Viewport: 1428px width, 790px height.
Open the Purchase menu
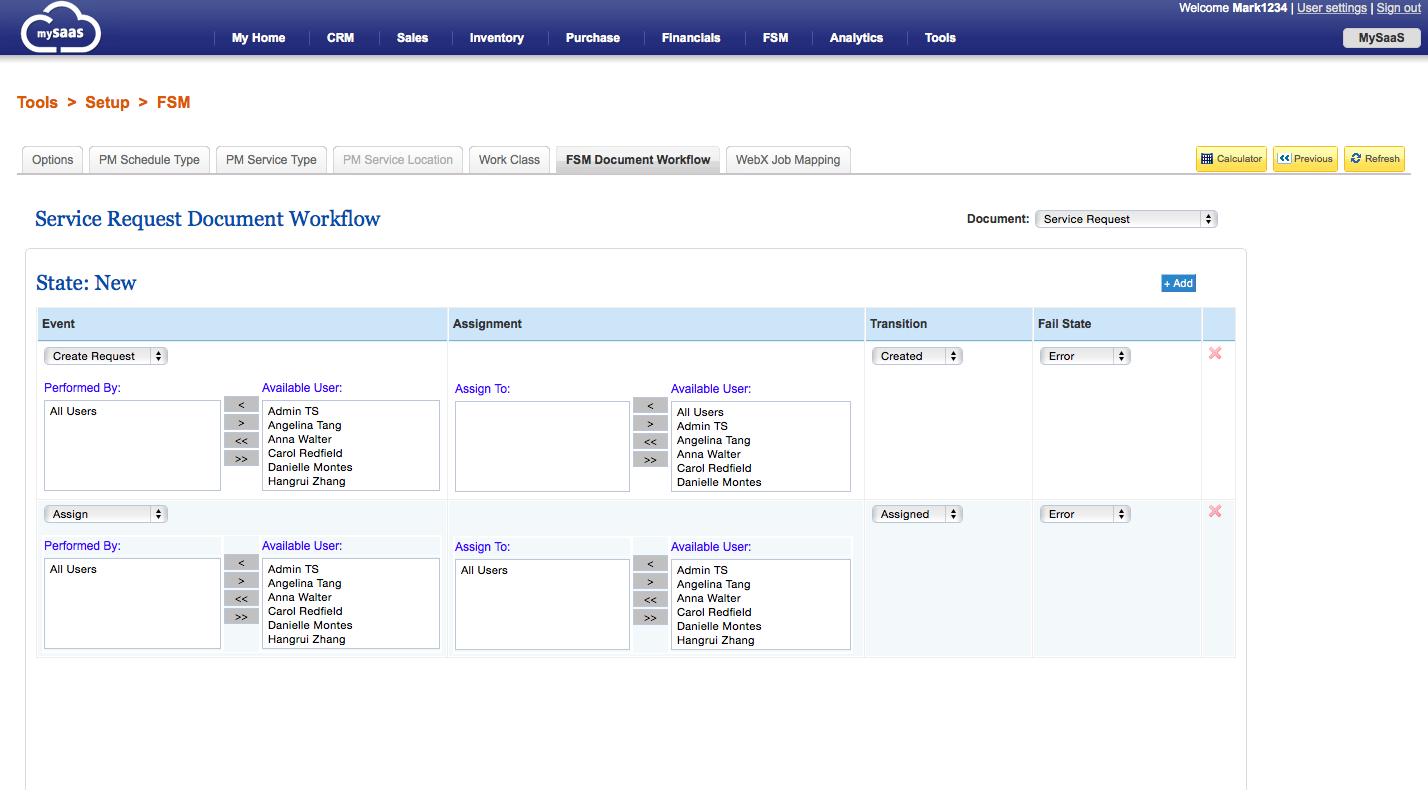pyautogui.click(x=593, y=38)
